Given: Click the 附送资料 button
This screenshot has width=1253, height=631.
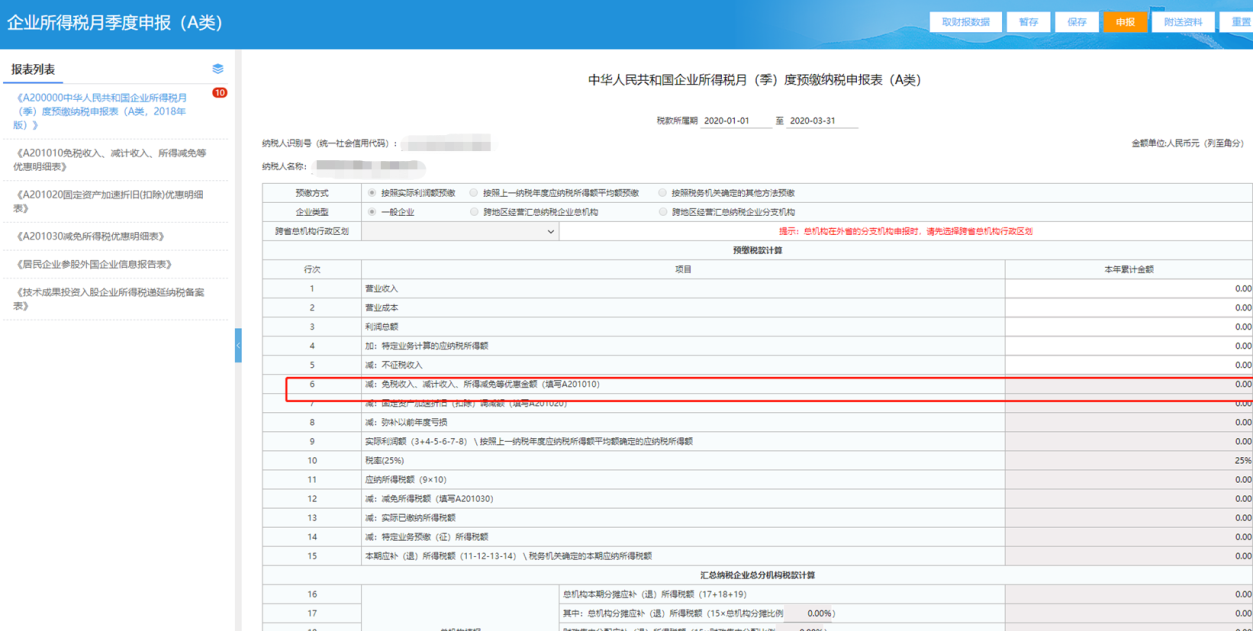Looking at the screenshot, I should click(1183, 22).
